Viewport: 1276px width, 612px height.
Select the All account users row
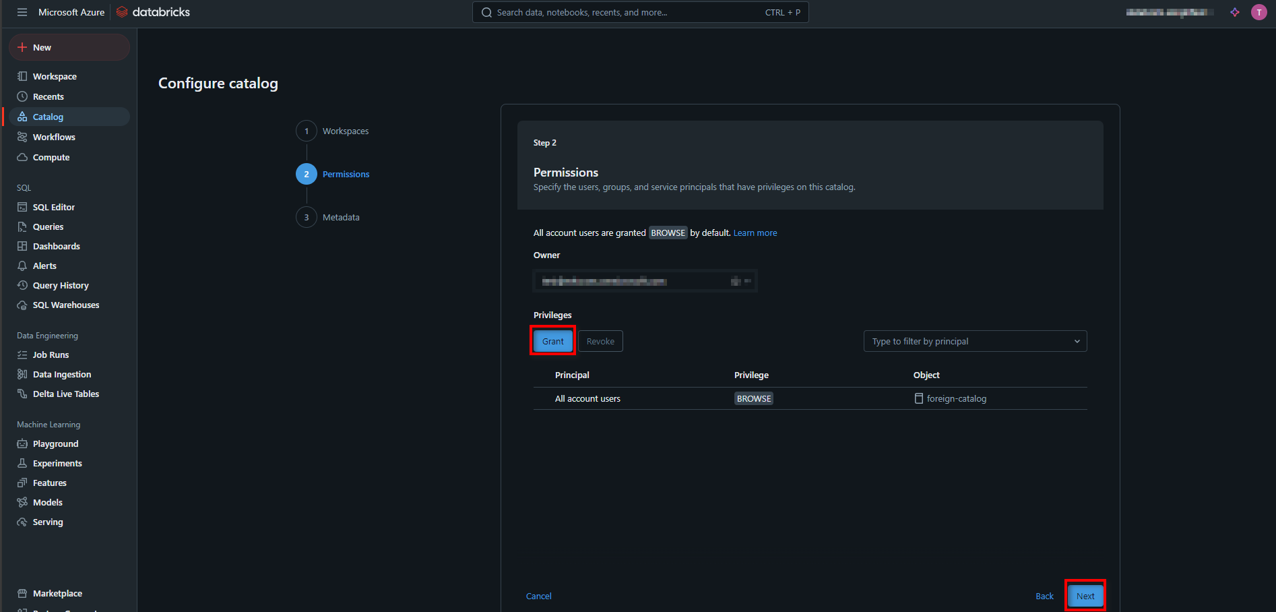coord(588,398)
